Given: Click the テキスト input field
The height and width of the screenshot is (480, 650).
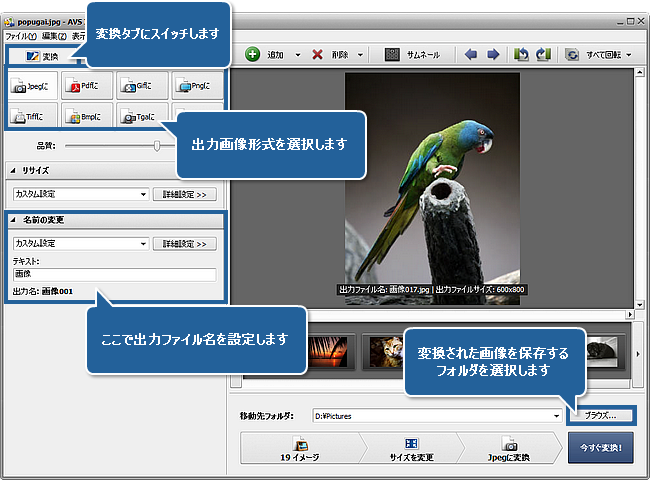Looking at the screenshot, I should click(114, 274).
